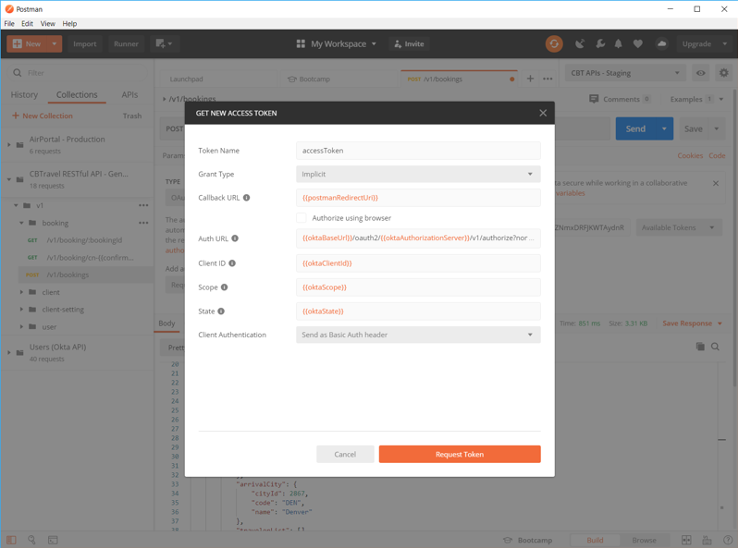Viewport: 738px width, 548px height.
Task: Open tab options ellipsis menu
Action: [547, 79]
